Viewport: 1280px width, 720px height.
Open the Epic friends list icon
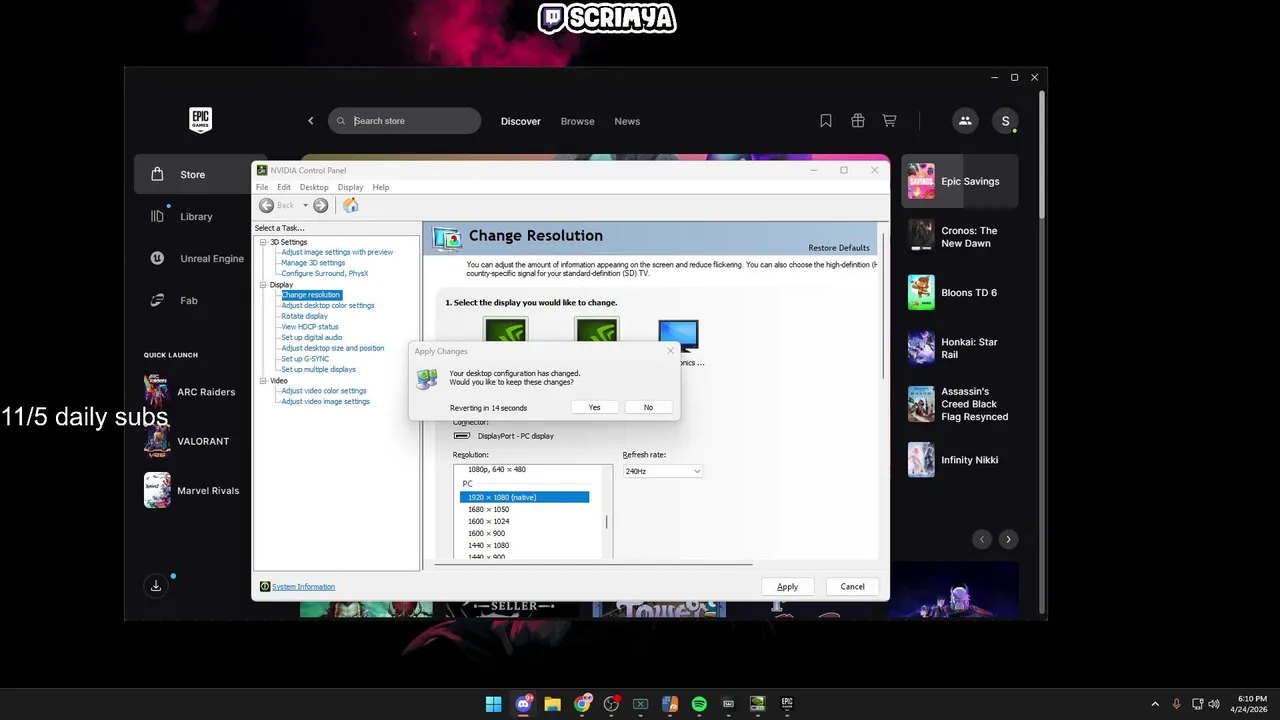coord(965,121)
